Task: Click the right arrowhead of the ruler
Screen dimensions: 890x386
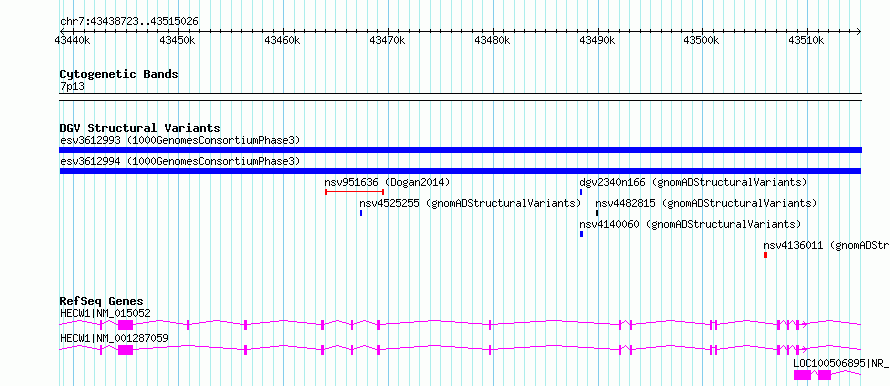Action: [858, 31]
